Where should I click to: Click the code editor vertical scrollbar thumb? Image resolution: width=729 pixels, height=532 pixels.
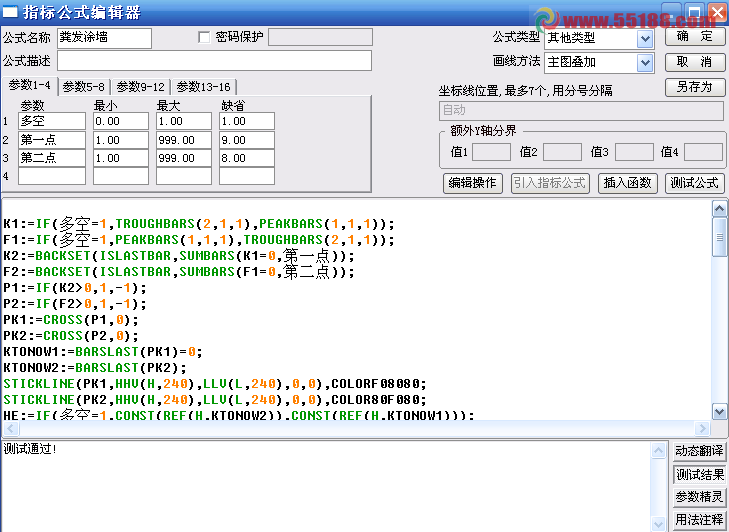(x=719, y=237)
